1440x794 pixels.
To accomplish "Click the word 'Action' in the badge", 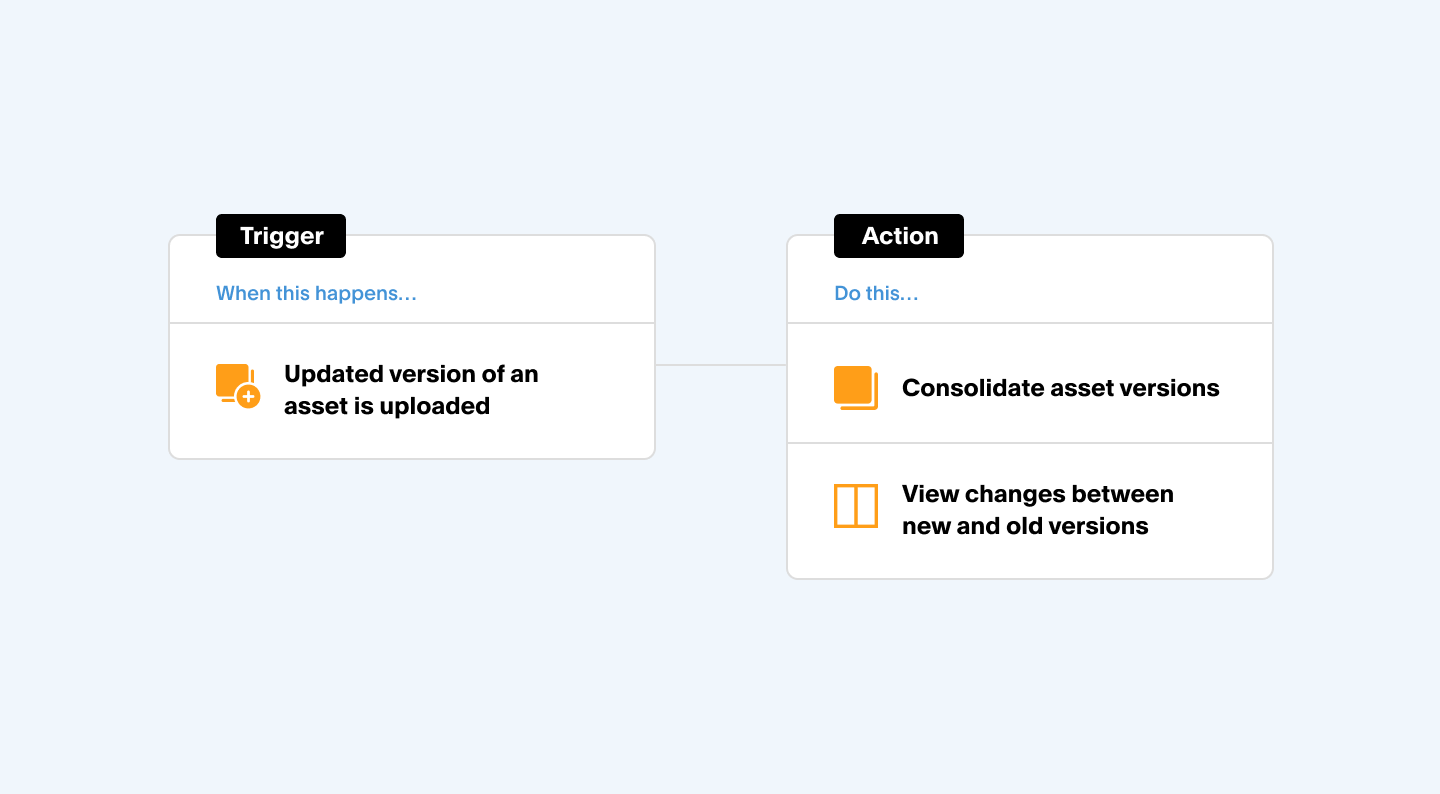I will click(900, 236).
